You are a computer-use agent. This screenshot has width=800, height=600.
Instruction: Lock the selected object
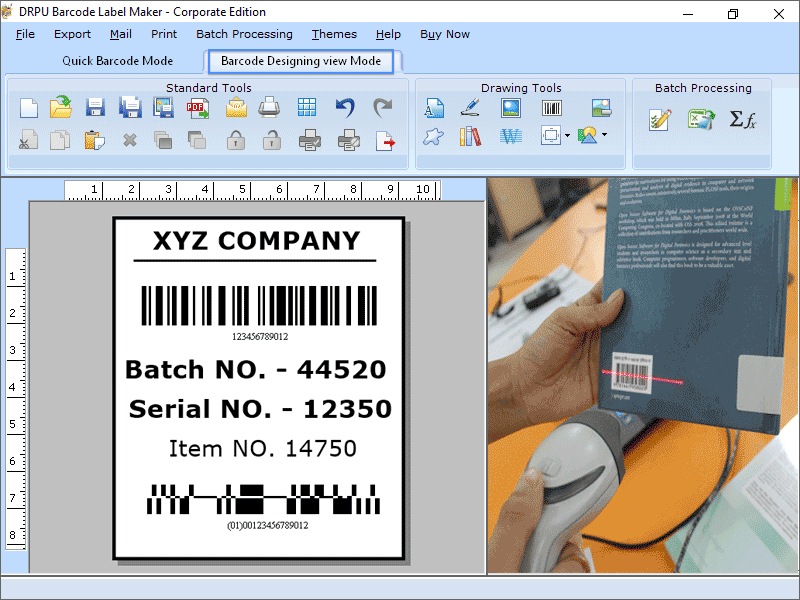coord(236,140)
